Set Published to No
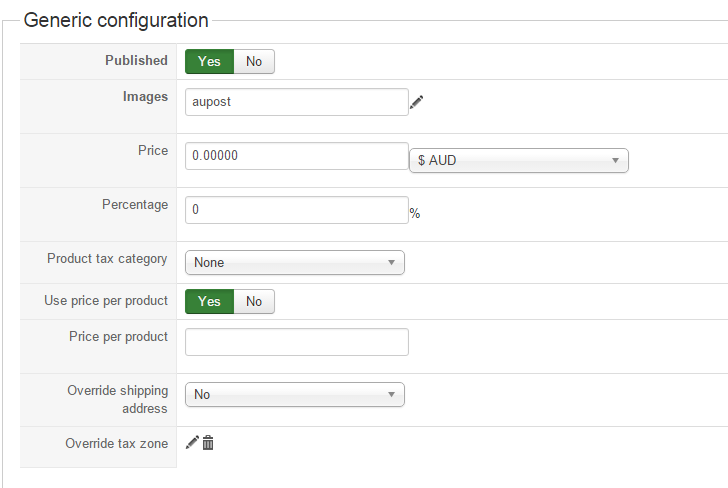The height and width of the screenshot is (488, 728). pos(254,61)
